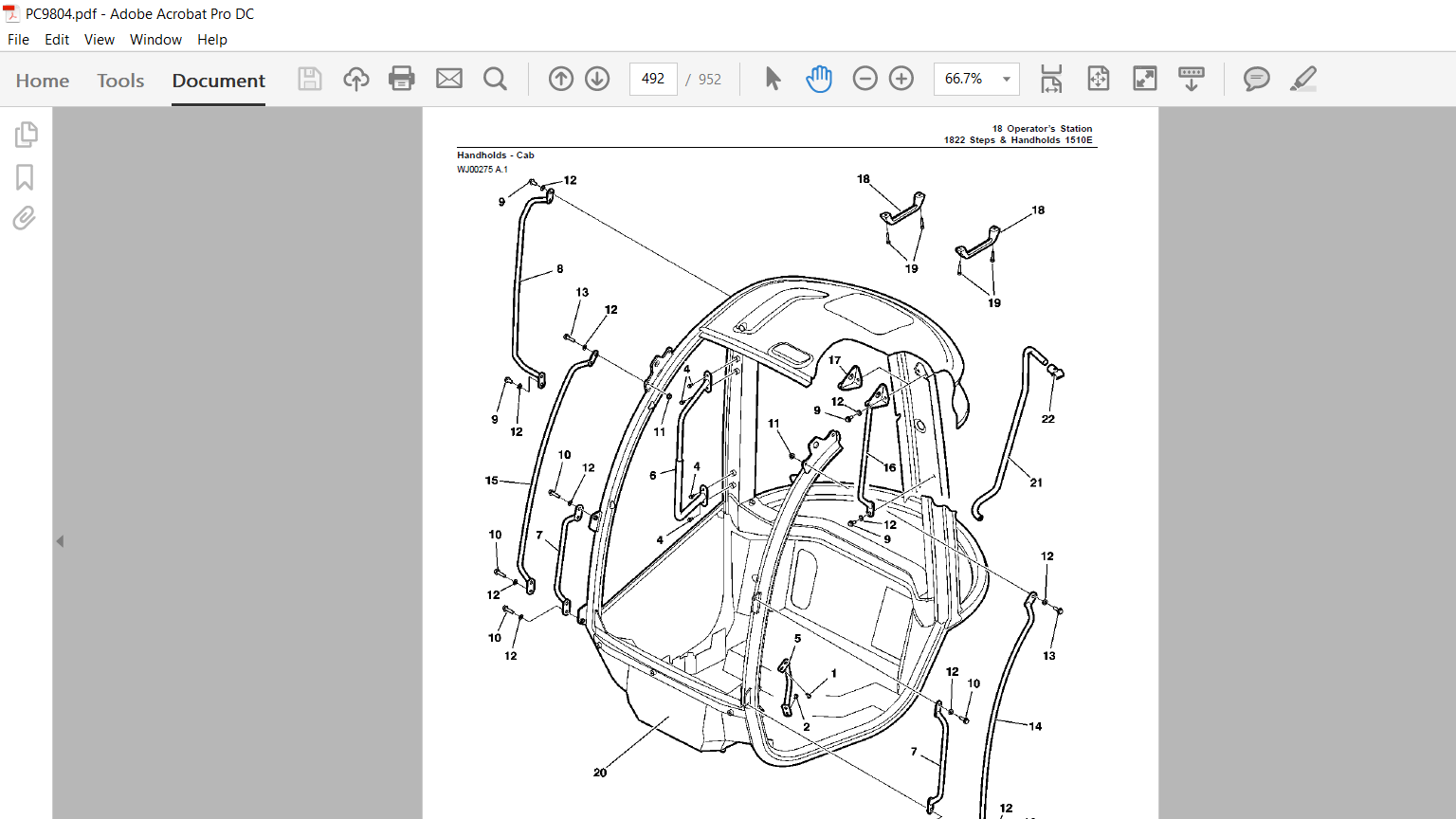Screen dimensions: 1456x819
Task: Enter full screen mode icon
Action: pos(1145,79)
